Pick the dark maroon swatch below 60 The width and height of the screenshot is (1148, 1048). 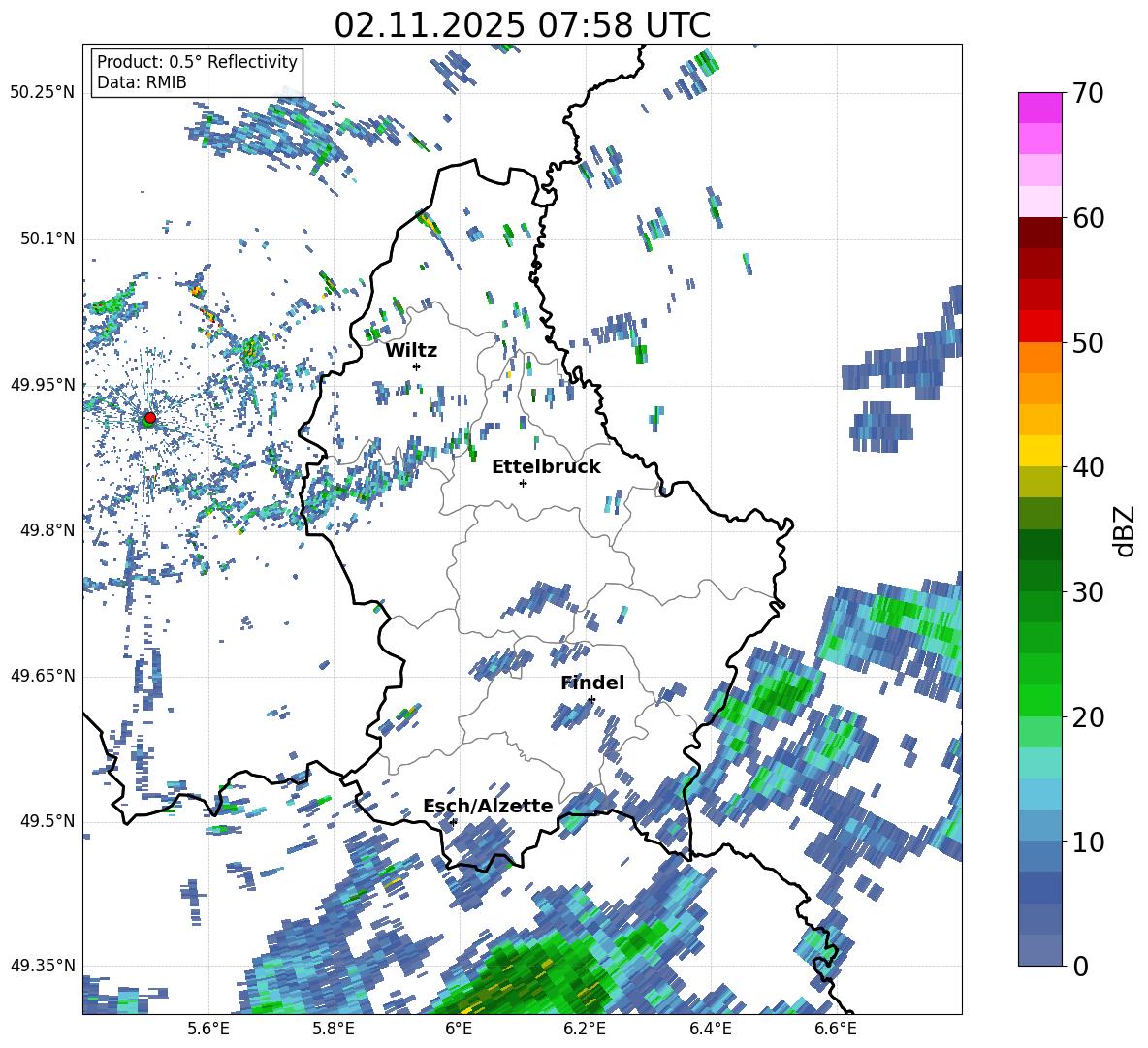coord(1039,233)
